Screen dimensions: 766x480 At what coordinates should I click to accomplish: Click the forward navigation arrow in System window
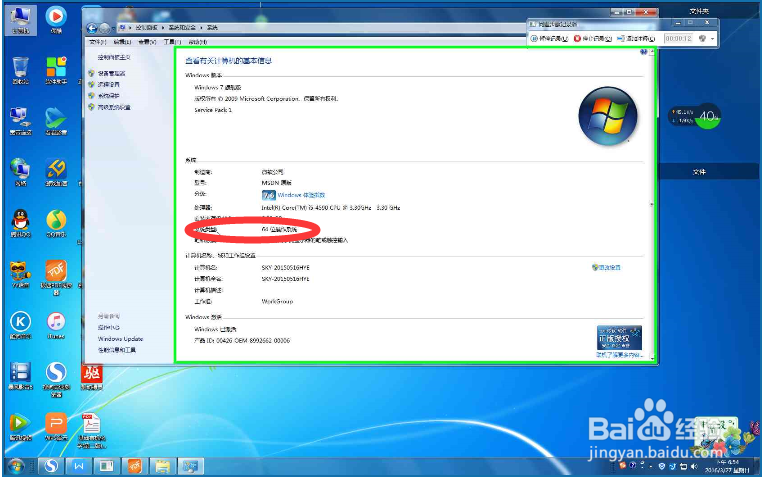click(105, 28)
